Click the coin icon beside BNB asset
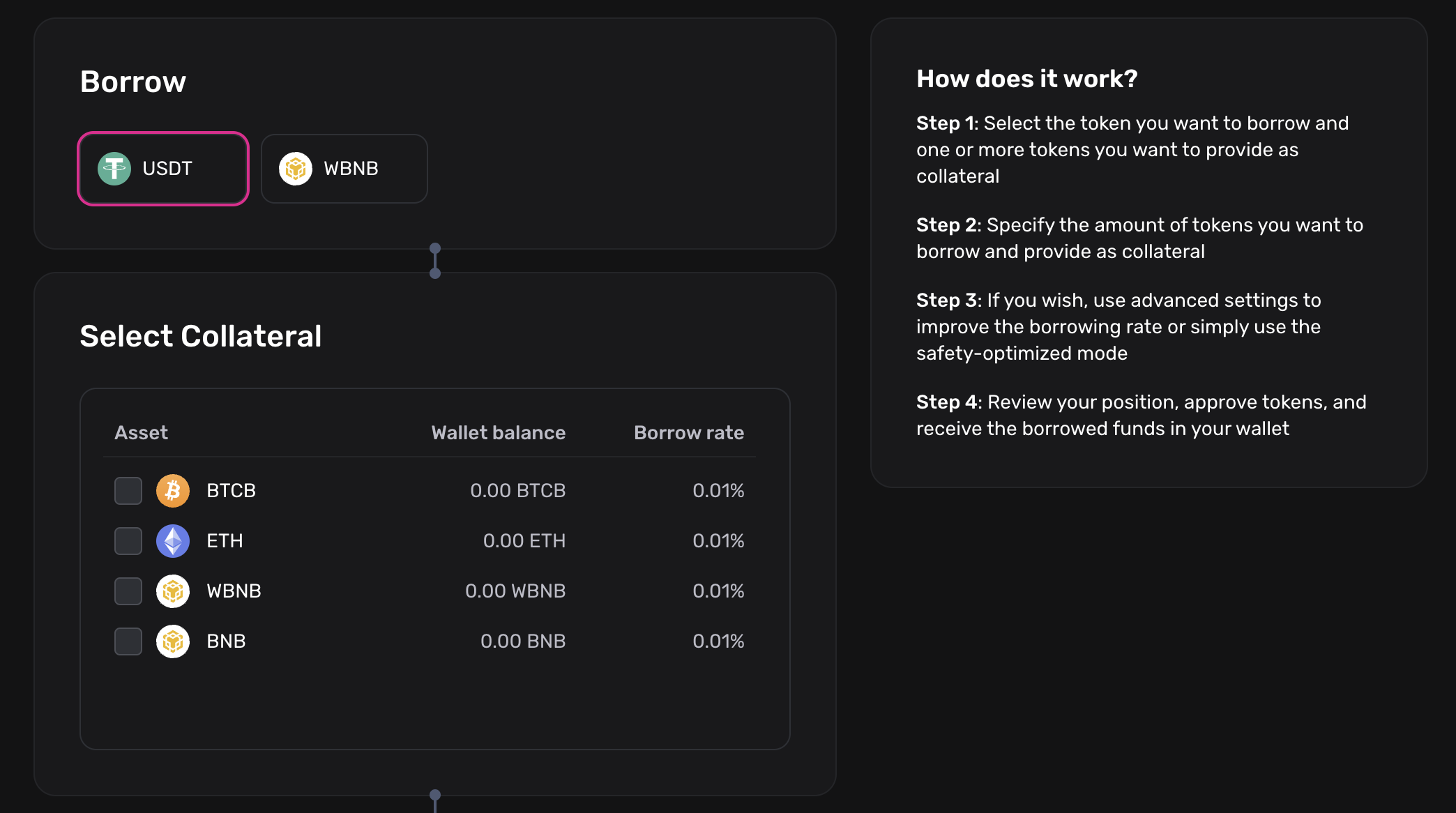Screen dimensions: 1456x813 click(x=172, y=641)
